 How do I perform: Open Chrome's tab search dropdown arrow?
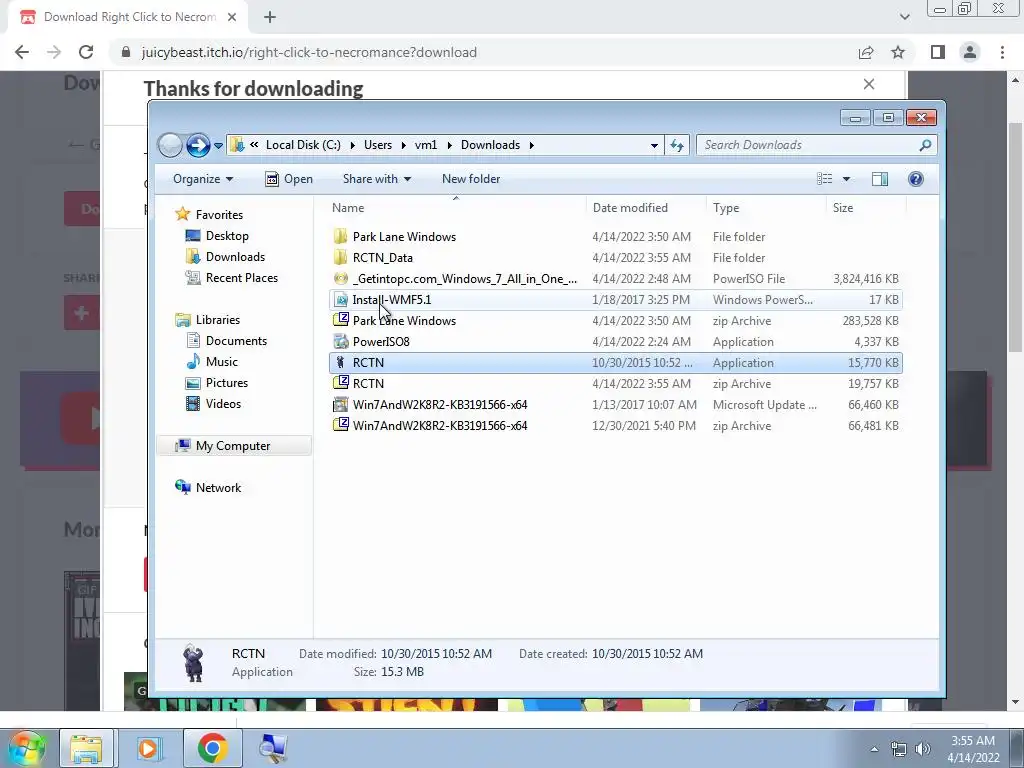click(904, 17)
